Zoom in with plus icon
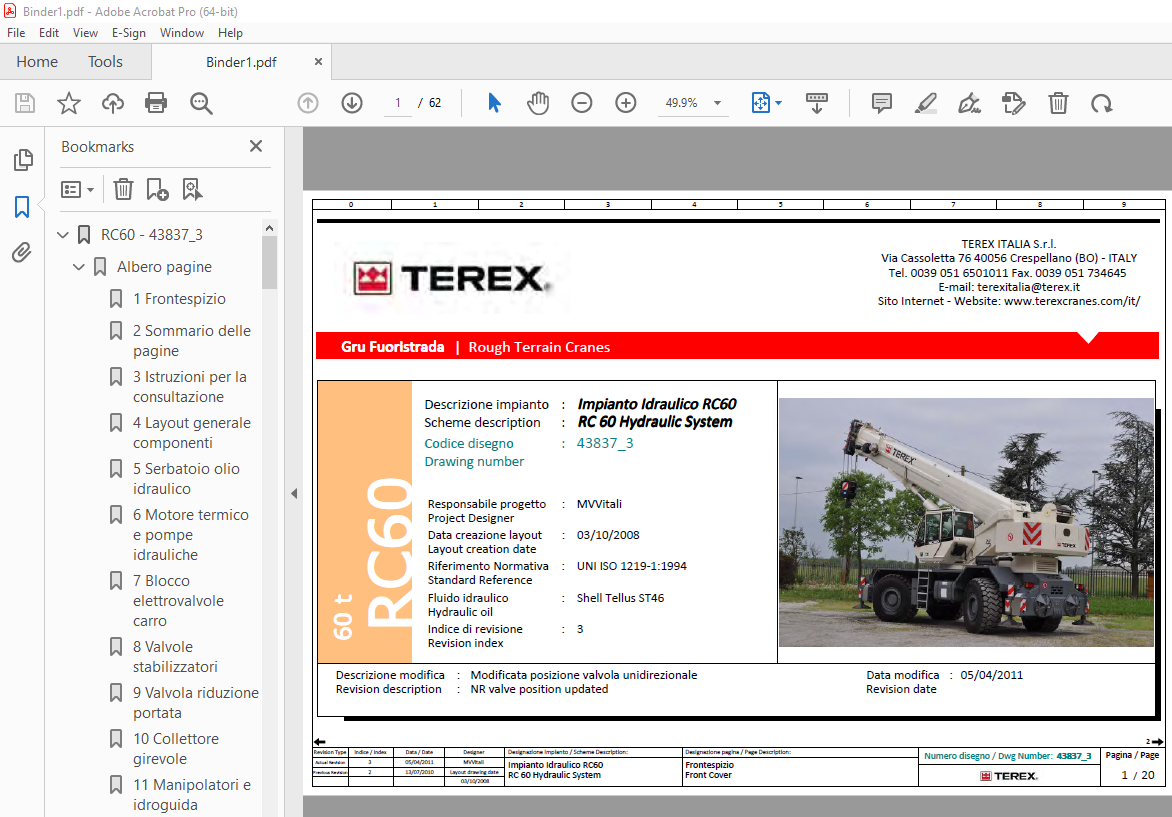 626,102
